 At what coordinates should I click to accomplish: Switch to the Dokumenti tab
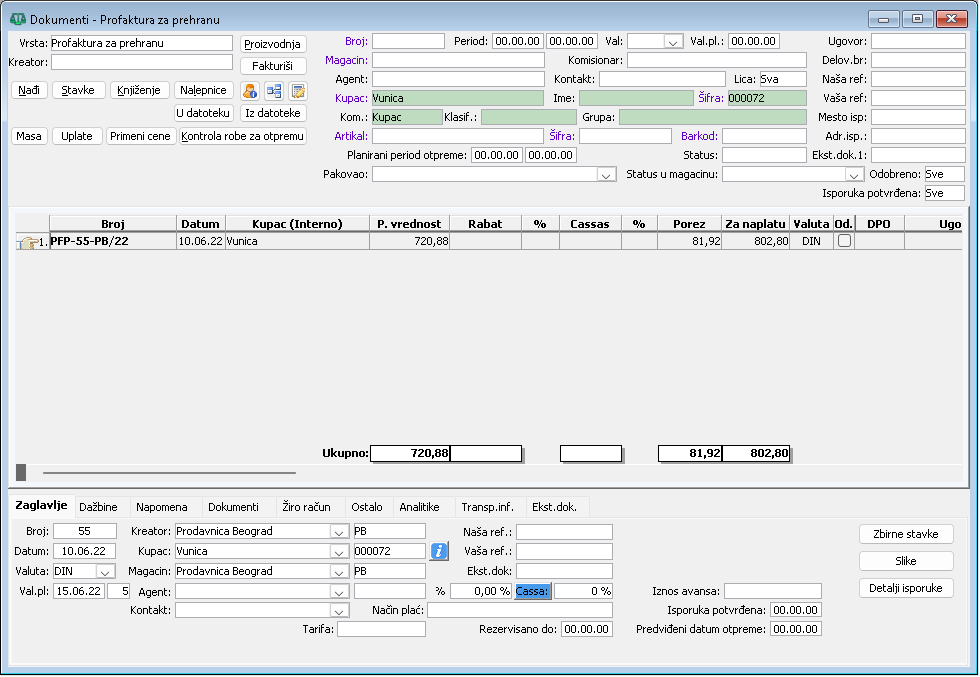coord(233,507)
